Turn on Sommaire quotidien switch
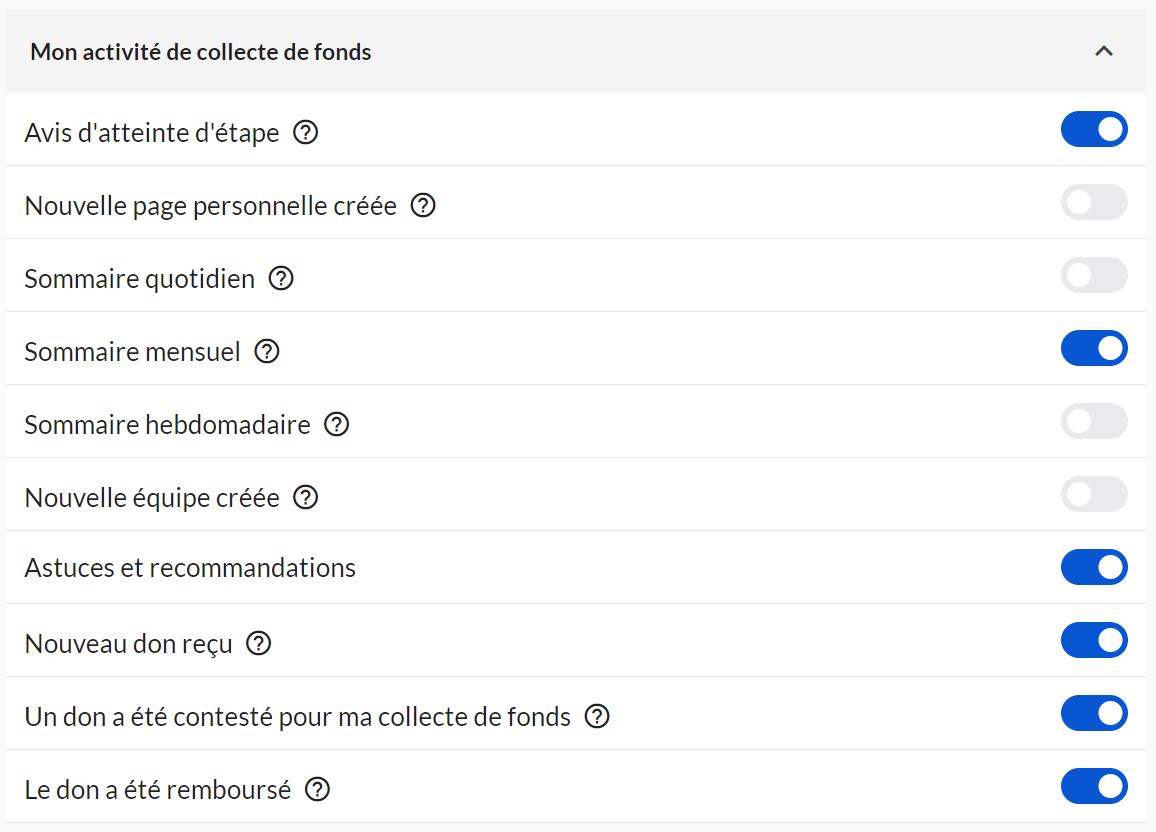Screen dimensions: 1156x832 pyautogui.click(x=1094, y=275)
